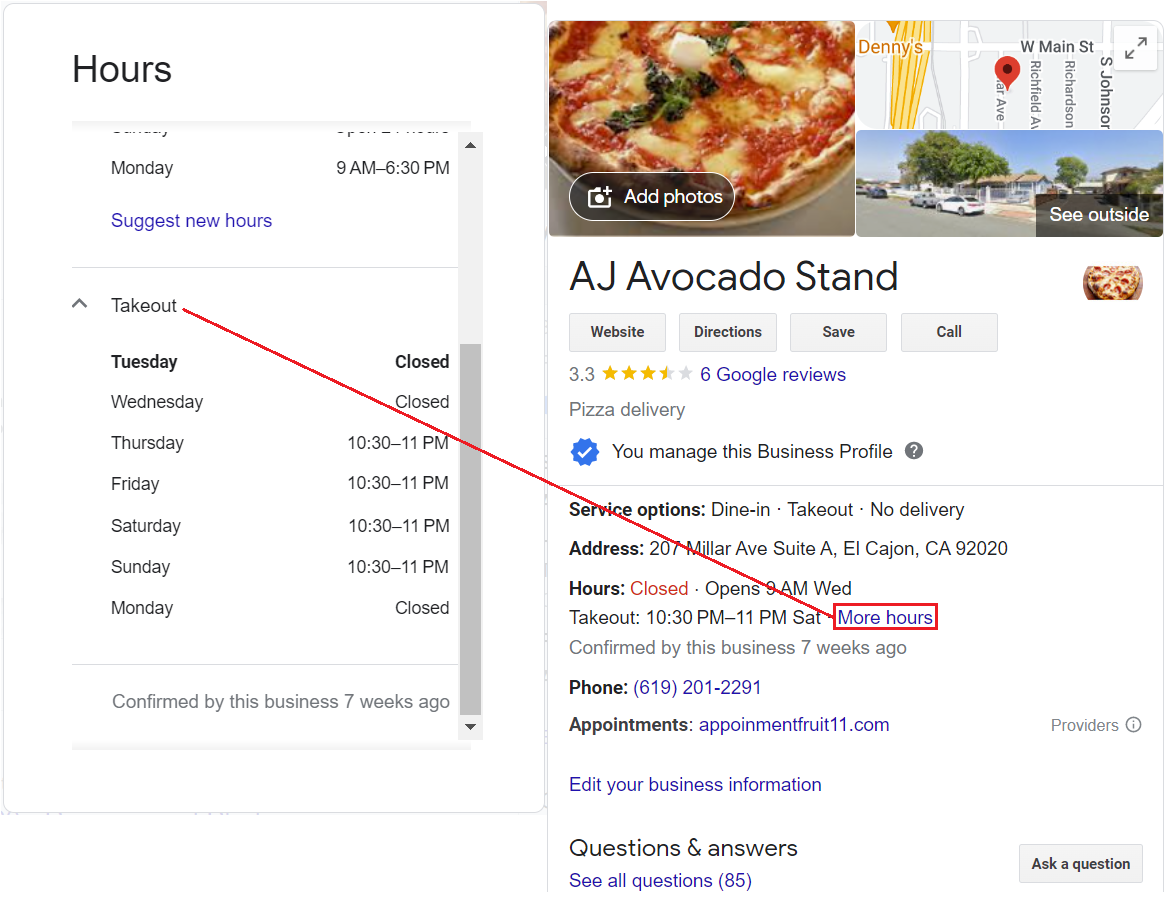Visit appoinmentfruit11.com appointments link
The height and width of the screenshot is (903, 1168).
click(x=793, y=724)
